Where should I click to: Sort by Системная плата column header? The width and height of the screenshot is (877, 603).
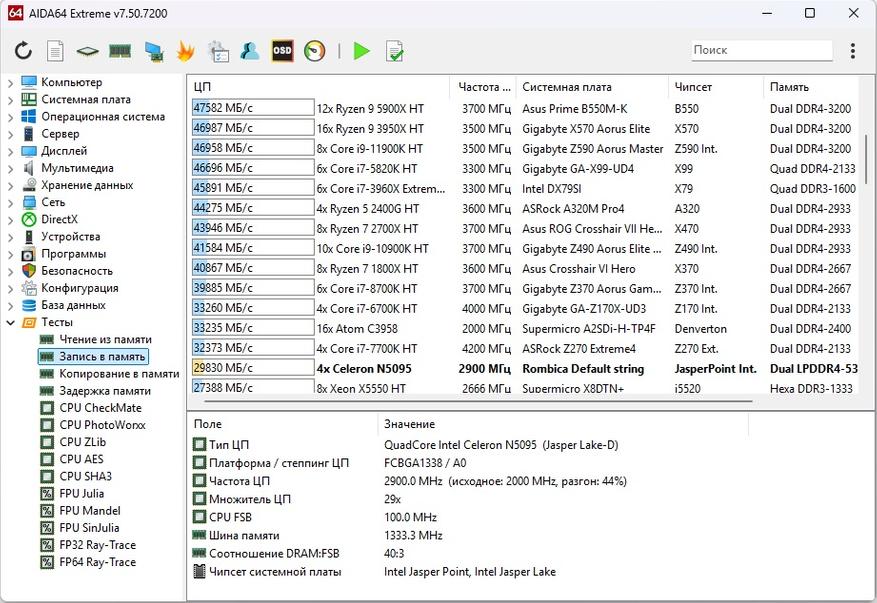592,87
